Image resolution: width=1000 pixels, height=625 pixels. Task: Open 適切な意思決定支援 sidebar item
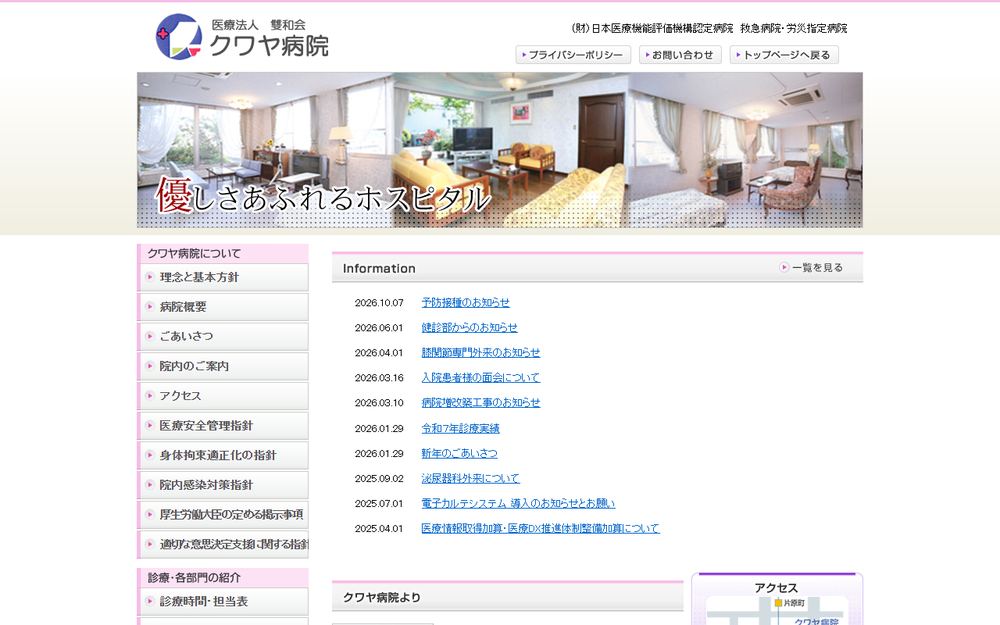[223, 544]
